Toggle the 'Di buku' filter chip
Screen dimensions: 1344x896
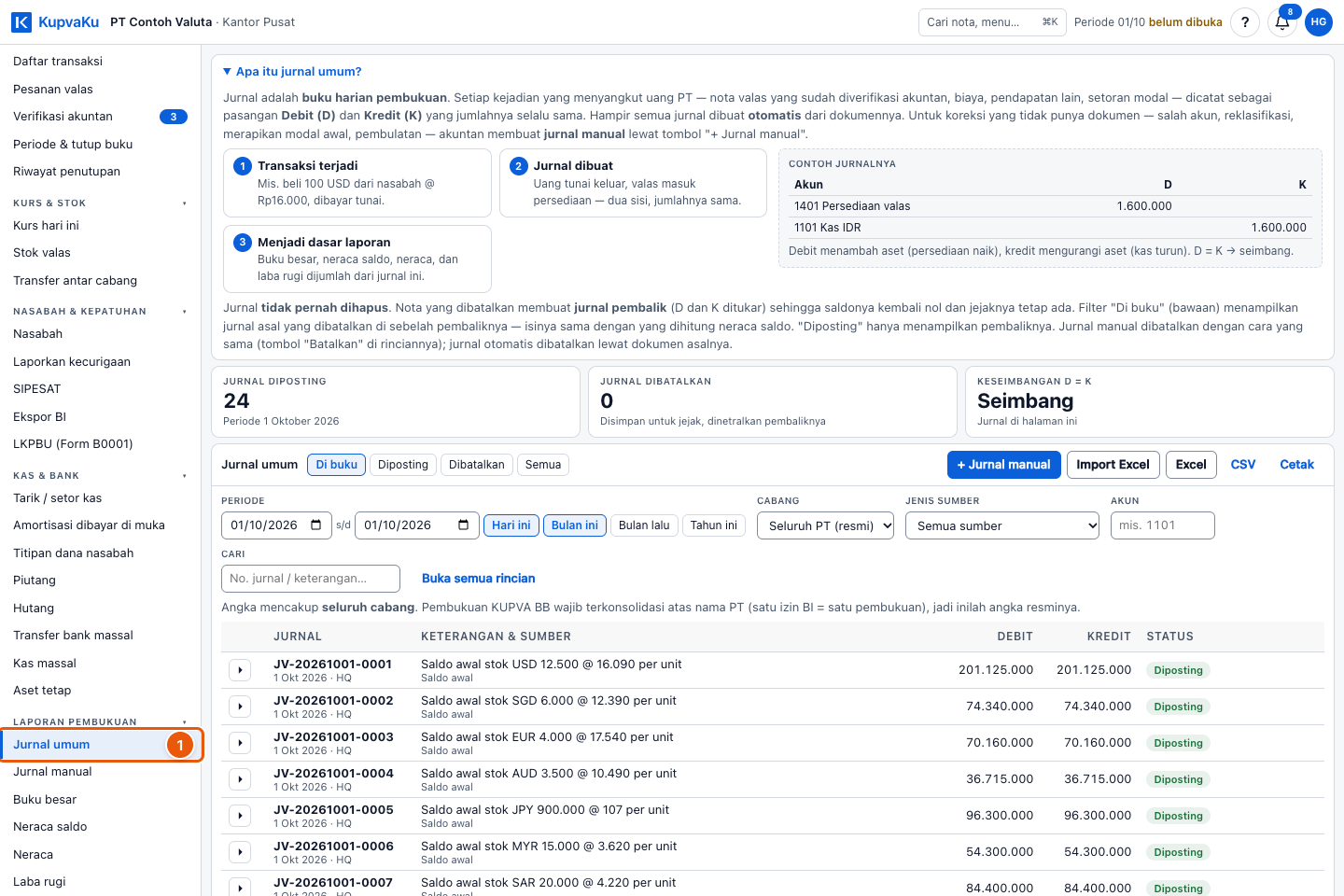336,465
